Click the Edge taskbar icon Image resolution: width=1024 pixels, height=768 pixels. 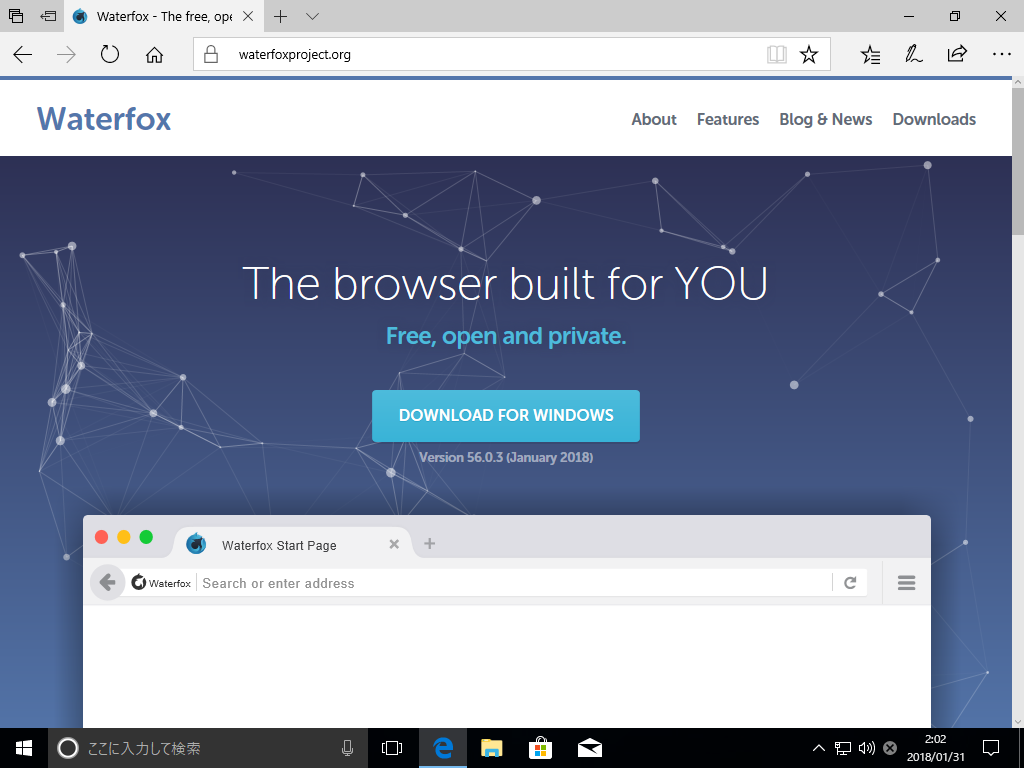coord(443,748)
